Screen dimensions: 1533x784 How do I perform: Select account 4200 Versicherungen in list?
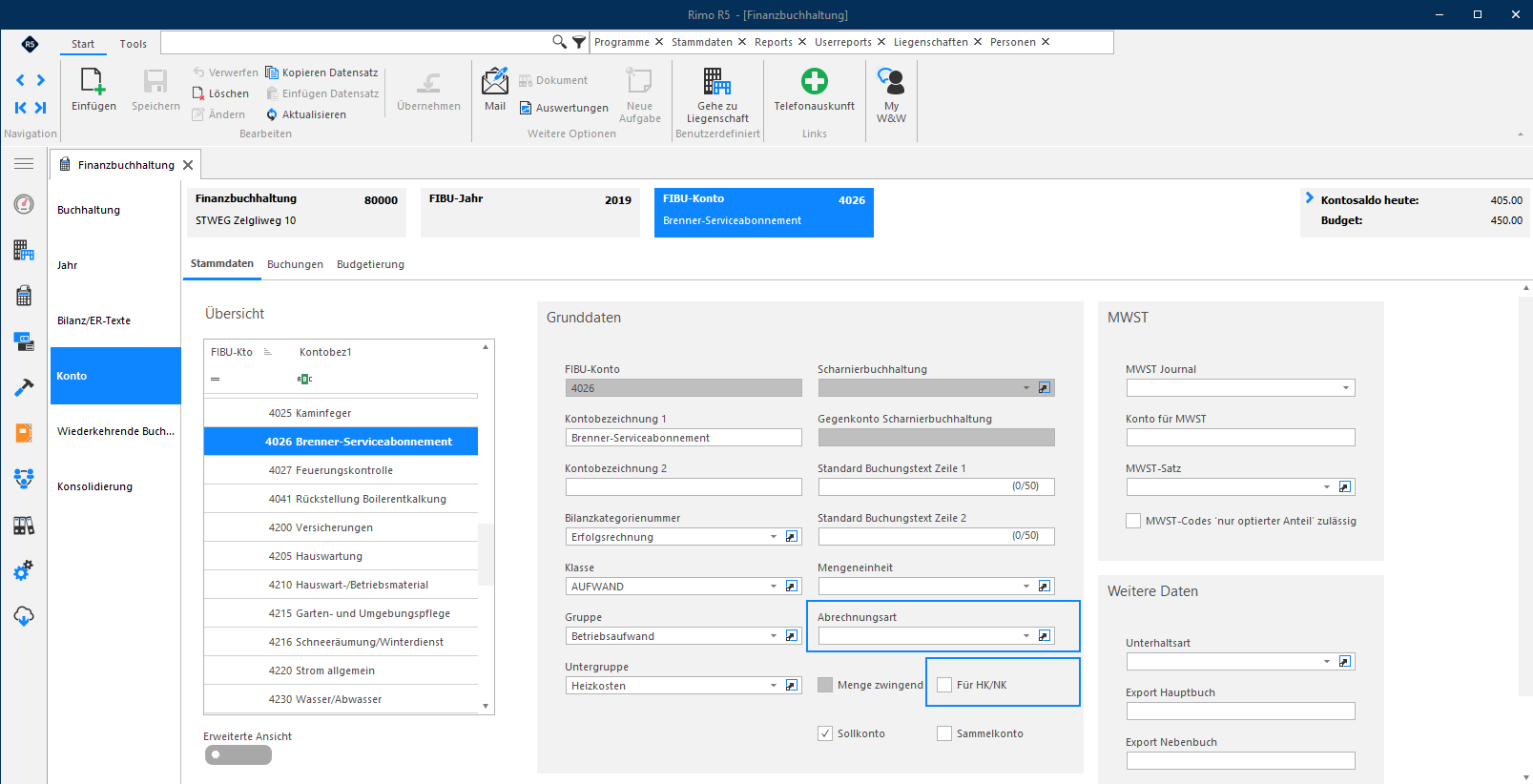(x=341, y=527)
